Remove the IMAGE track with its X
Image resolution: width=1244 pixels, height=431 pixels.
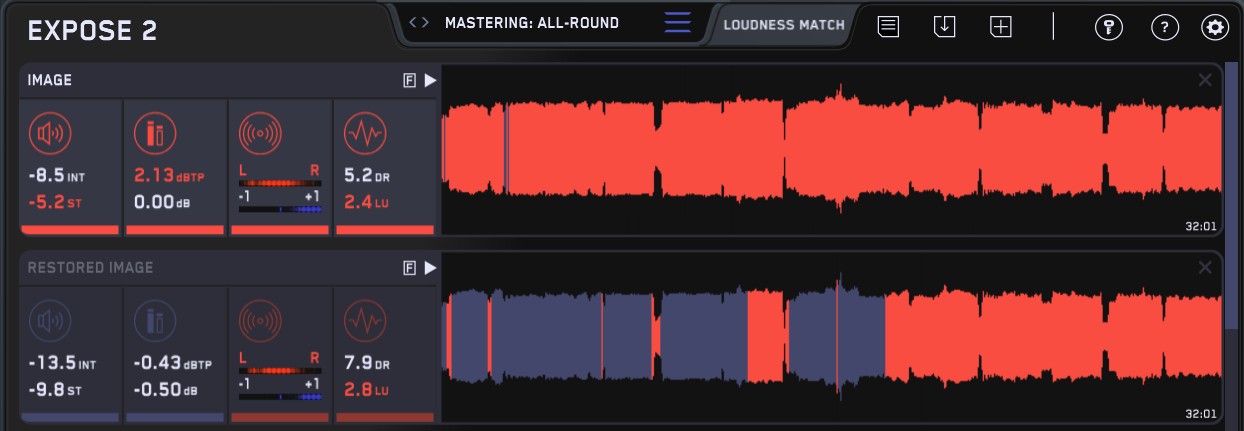1205,80
